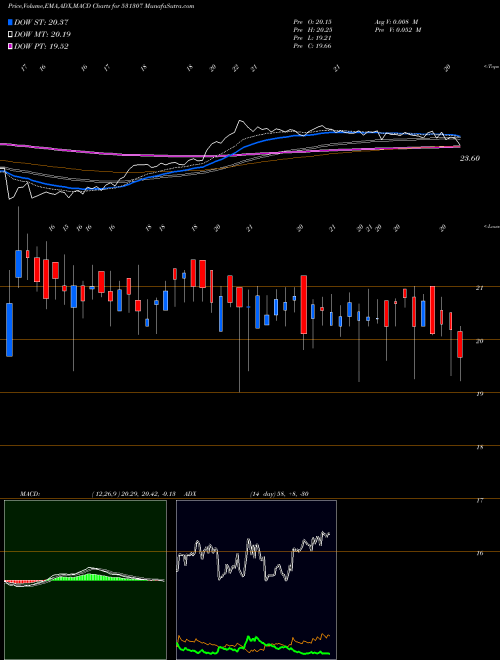Click the MACD '(12,26,9)' parameter values text

[x=136, y=494]
